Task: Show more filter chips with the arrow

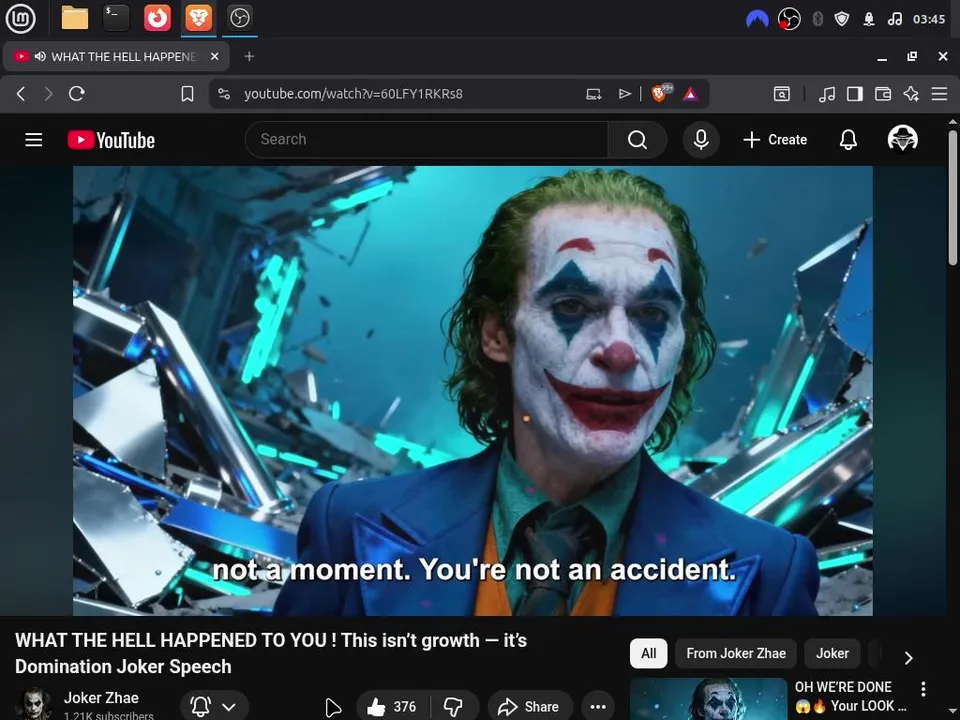Action: pos(909,658)
